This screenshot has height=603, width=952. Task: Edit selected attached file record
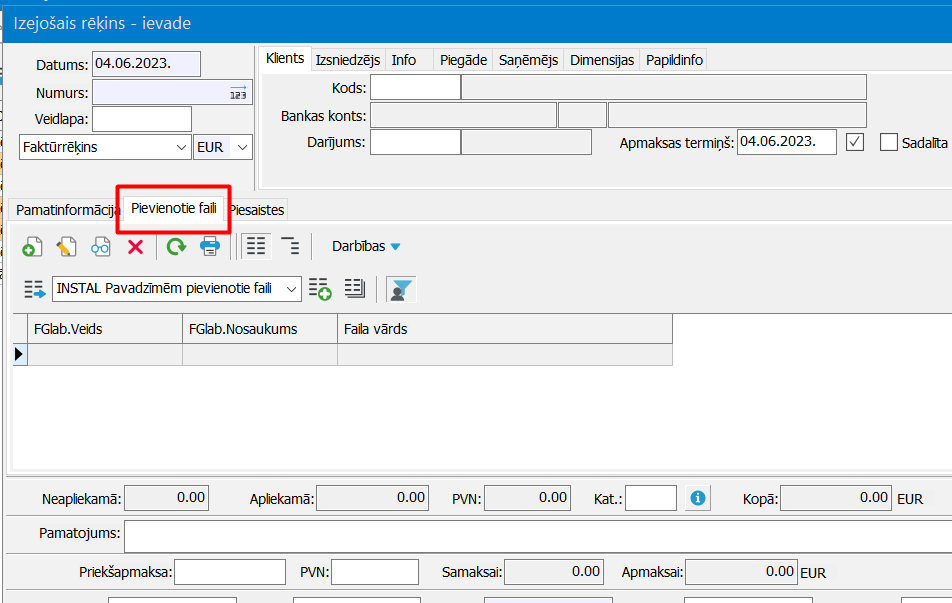[x=66, y=247]
